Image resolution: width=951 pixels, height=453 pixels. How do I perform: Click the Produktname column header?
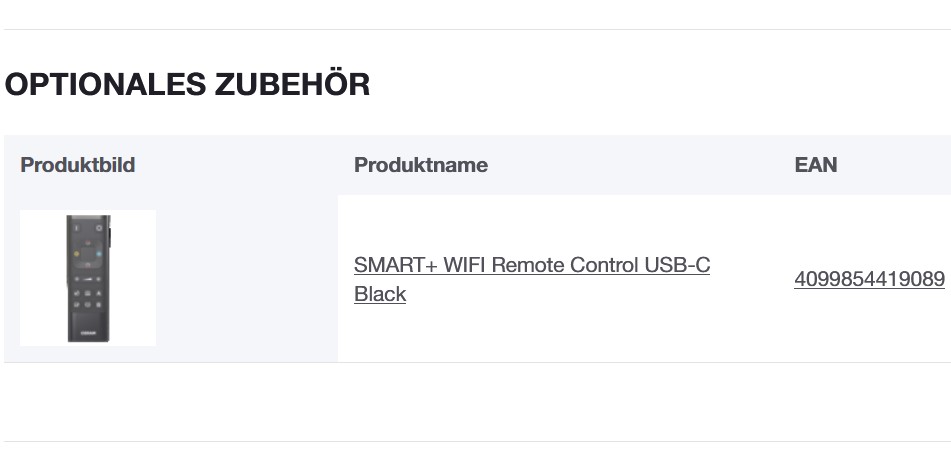[x=421, y=165]
